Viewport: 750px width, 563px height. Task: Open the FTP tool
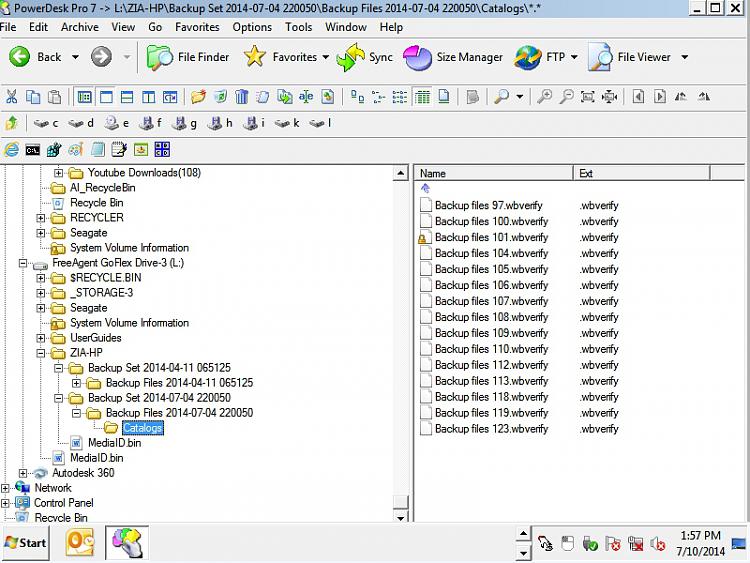point(540,57)
